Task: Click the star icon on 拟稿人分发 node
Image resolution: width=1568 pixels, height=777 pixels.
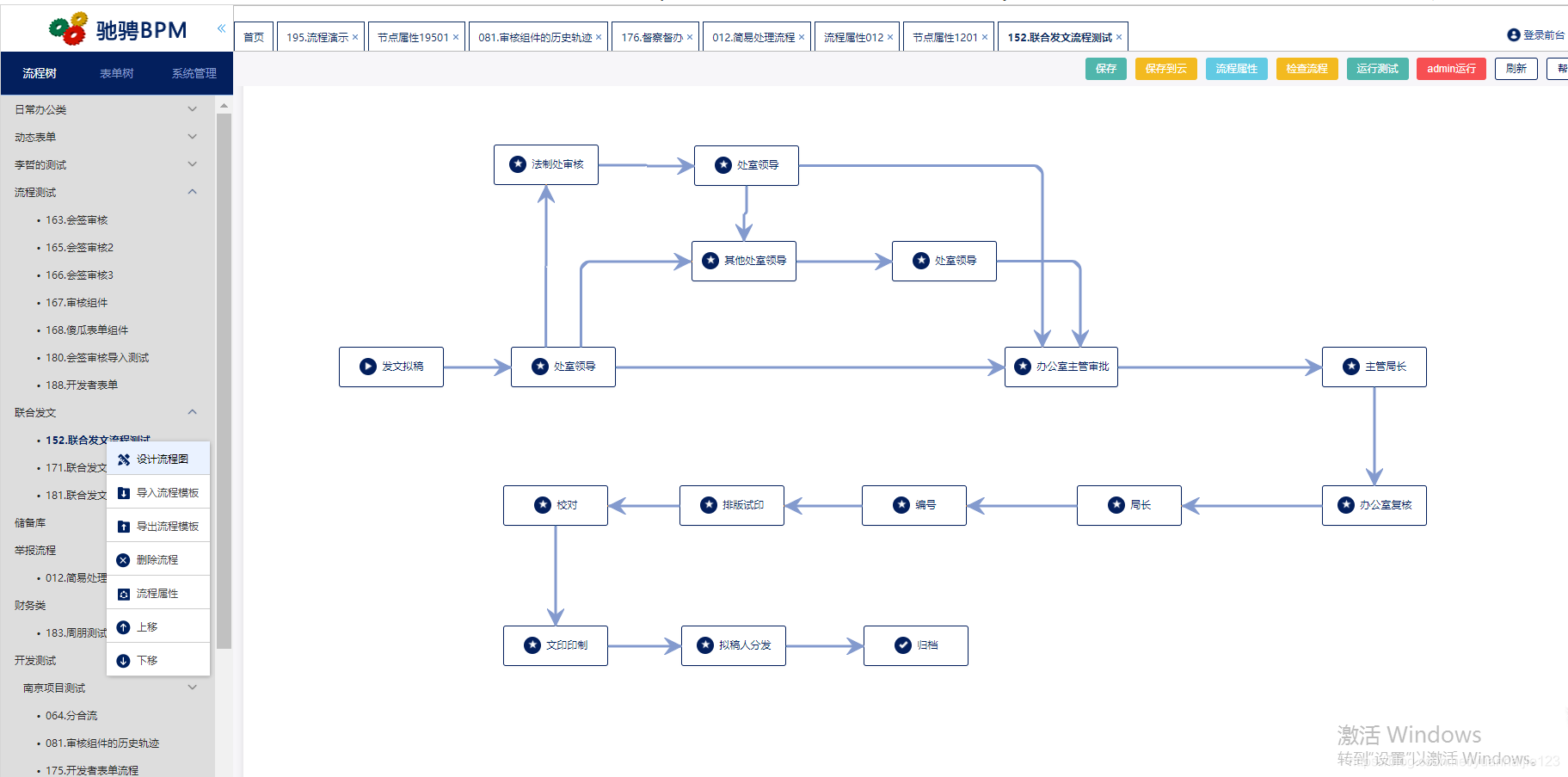Action: 705,645
